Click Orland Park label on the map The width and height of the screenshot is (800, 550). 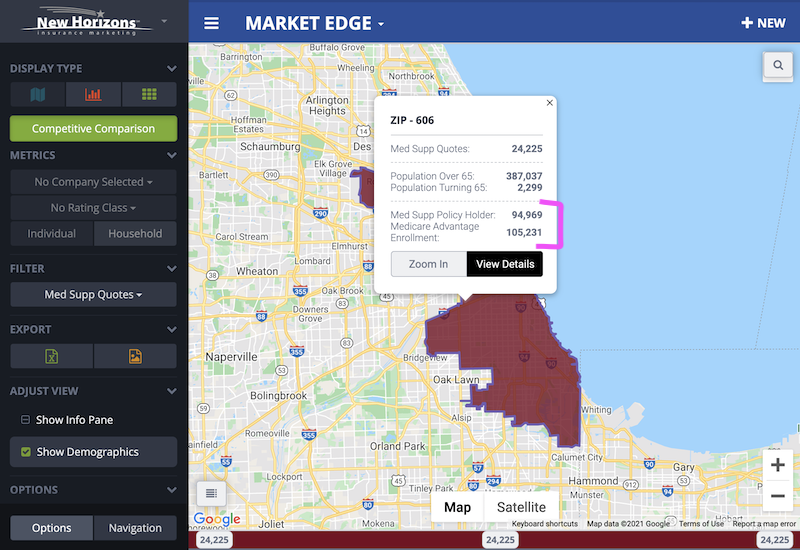(x=397, y=446)
